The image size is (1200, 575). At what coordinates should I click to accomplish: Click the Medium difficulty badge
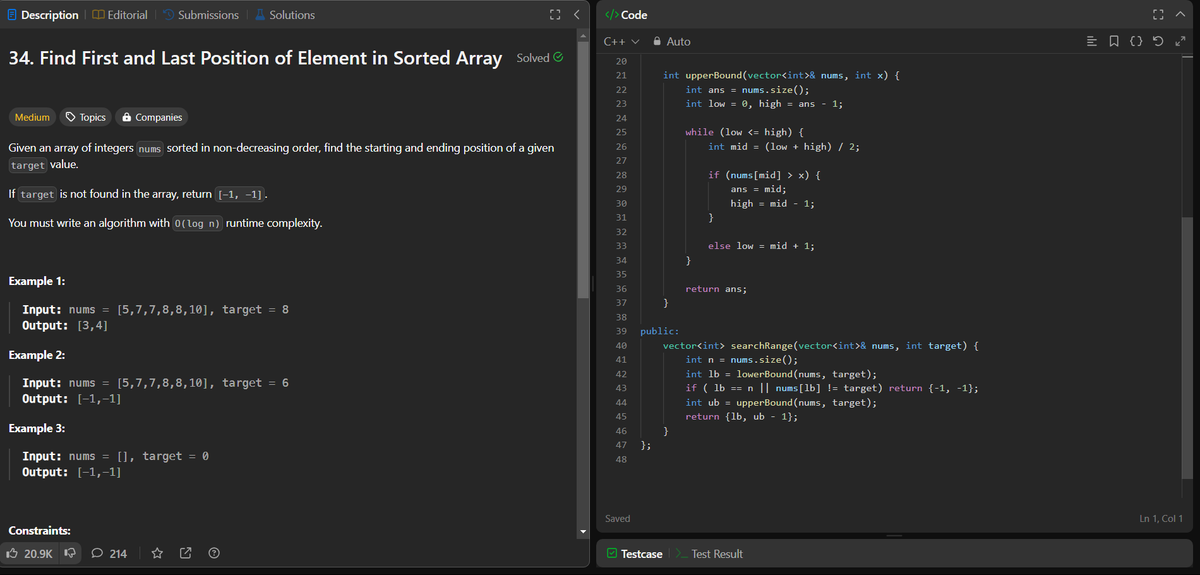31,117
